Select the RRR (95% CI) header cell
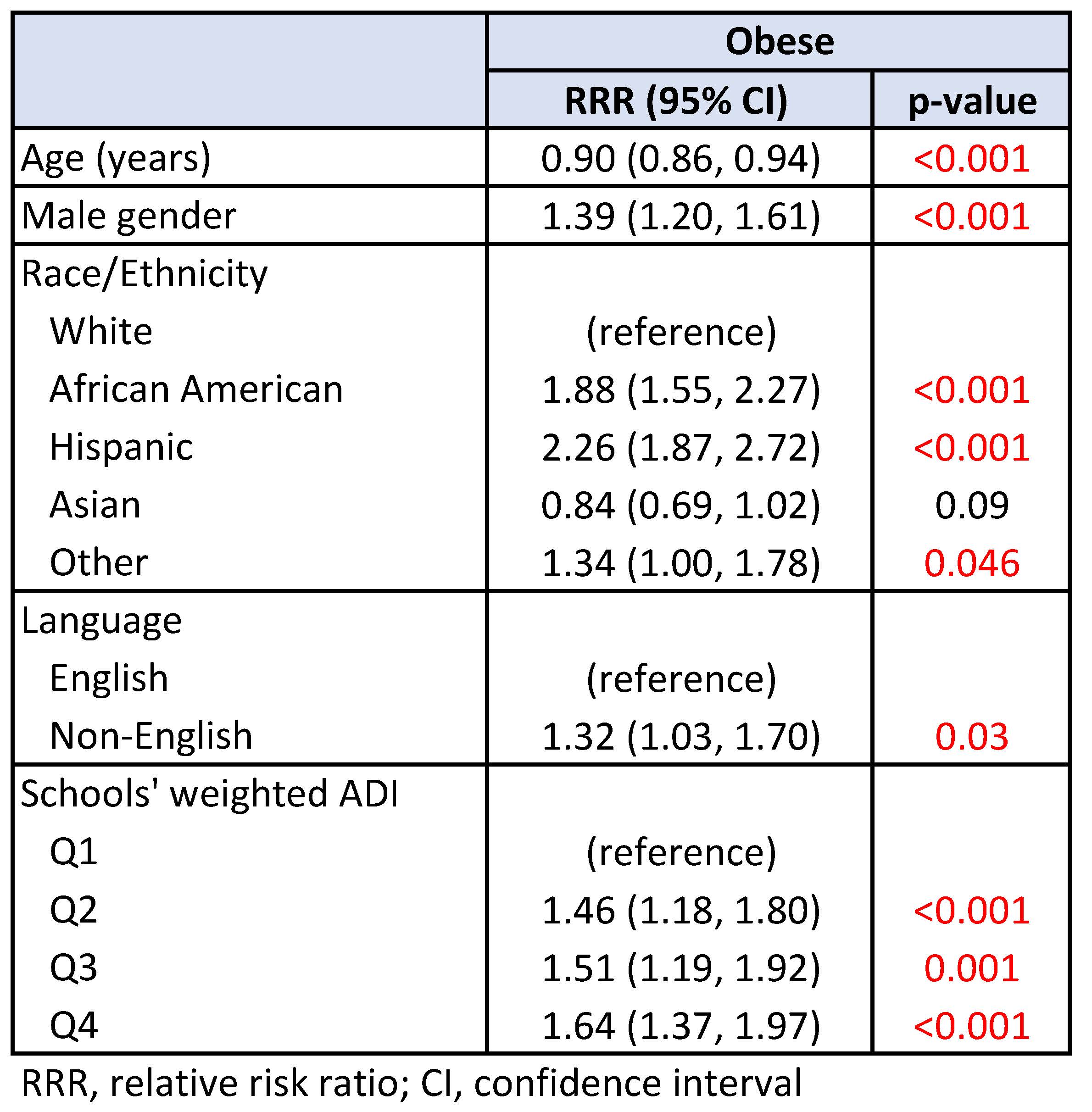Image resolution: width=1092 pixels, height=1112 pixels. (676, 101)
